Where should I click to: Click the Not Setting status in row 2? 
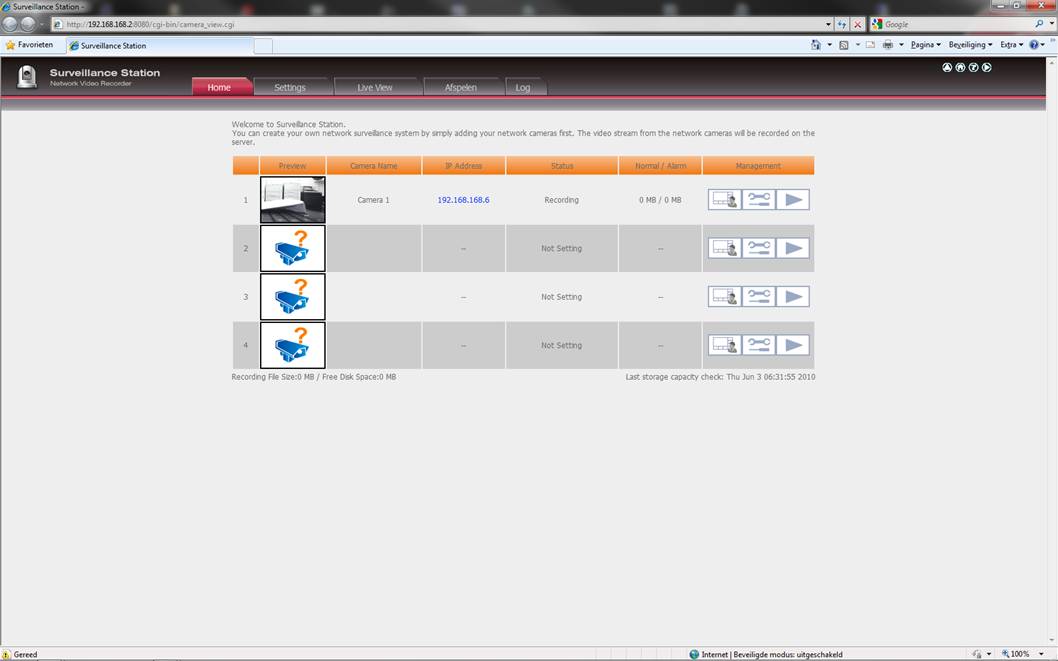click(561, 249)
